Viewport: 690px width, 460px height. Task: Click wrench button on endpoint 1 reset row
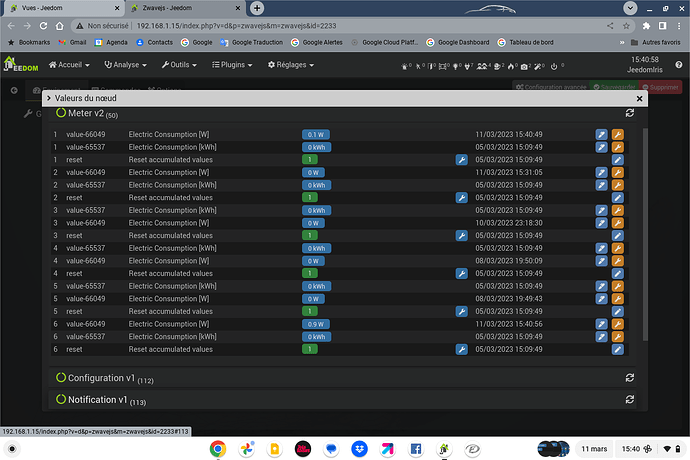[462, 160]
